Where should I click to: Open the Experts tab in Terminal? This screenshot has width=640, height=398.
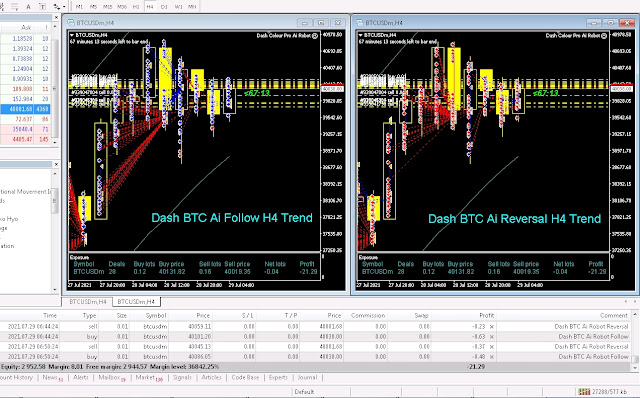(278, 378)
